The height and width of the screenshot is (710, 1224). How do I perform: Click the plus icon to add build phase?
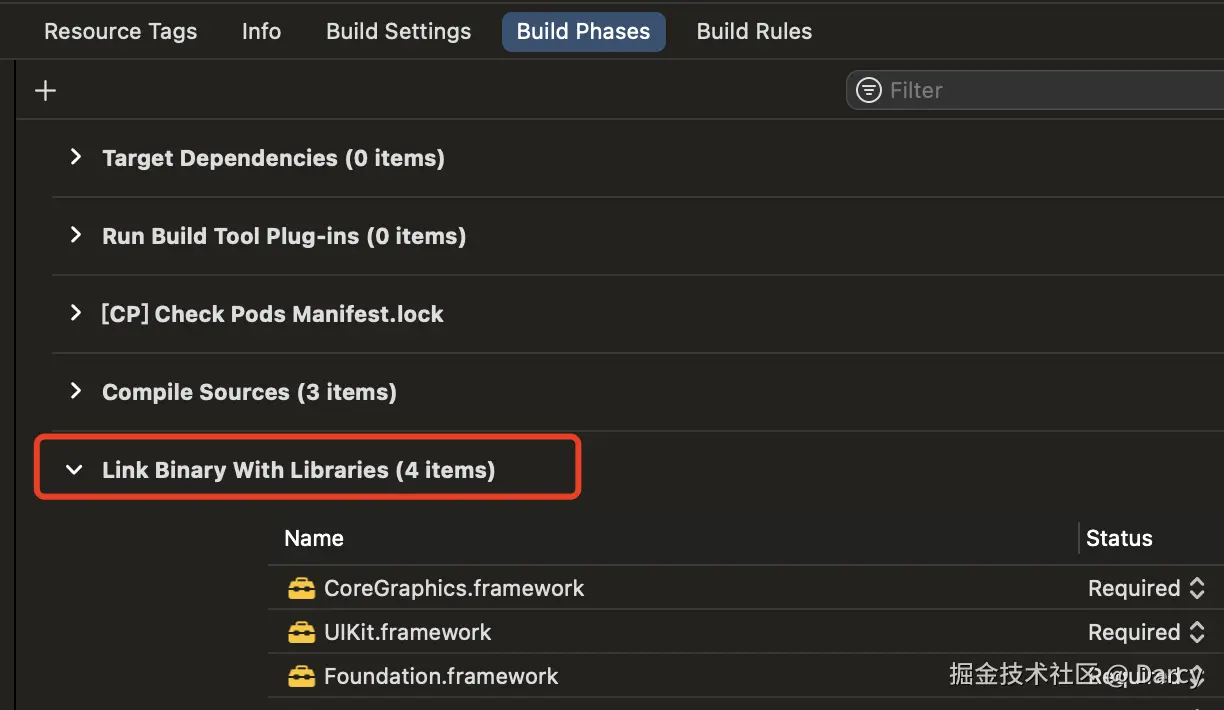tap(45, 91)
